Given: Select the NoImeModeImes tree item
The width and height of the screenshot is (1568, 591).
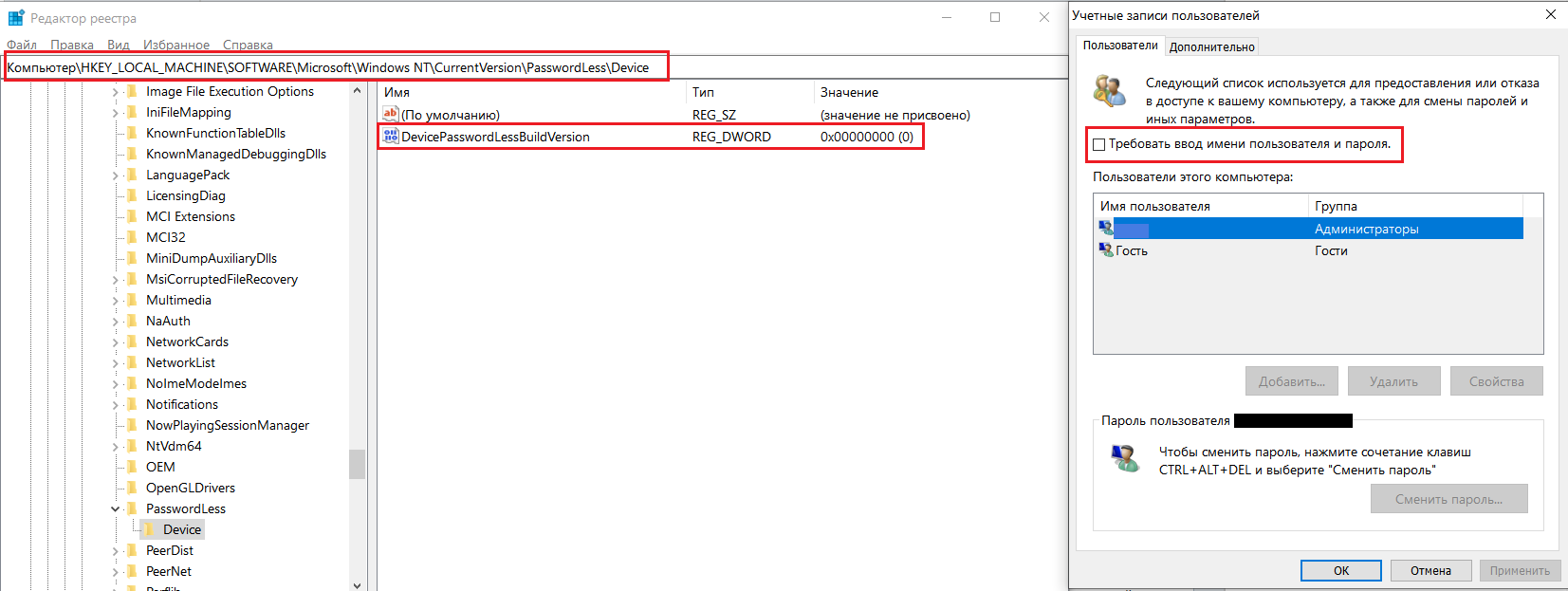Looking at the screenshot, I should click(x=196, y=383).
